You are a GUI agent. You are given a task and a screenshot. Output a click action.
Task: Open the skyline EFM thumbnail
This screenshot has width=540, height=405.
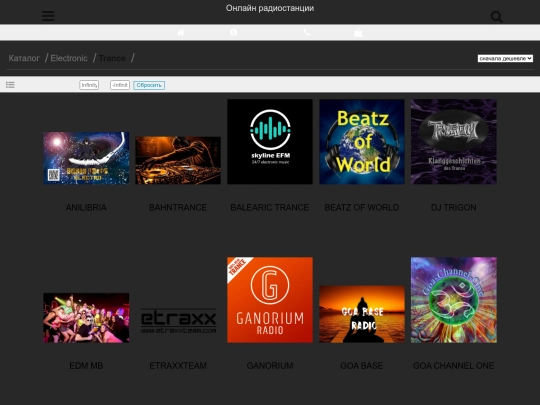click(270, 142)
